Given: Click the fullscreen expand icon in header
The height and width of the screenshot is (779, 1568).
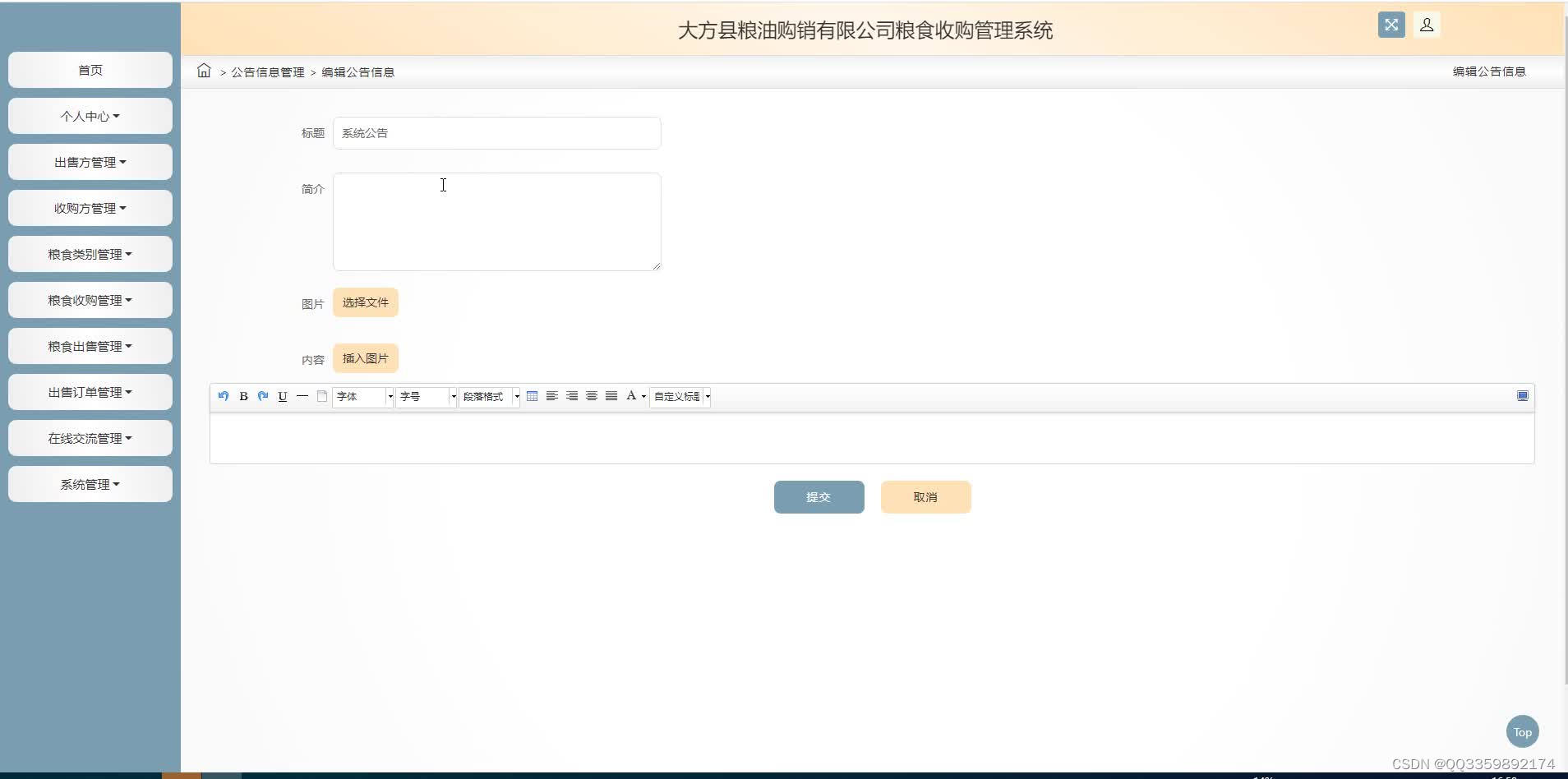Looking at the screenshot, I should (x=1391, y=25).
